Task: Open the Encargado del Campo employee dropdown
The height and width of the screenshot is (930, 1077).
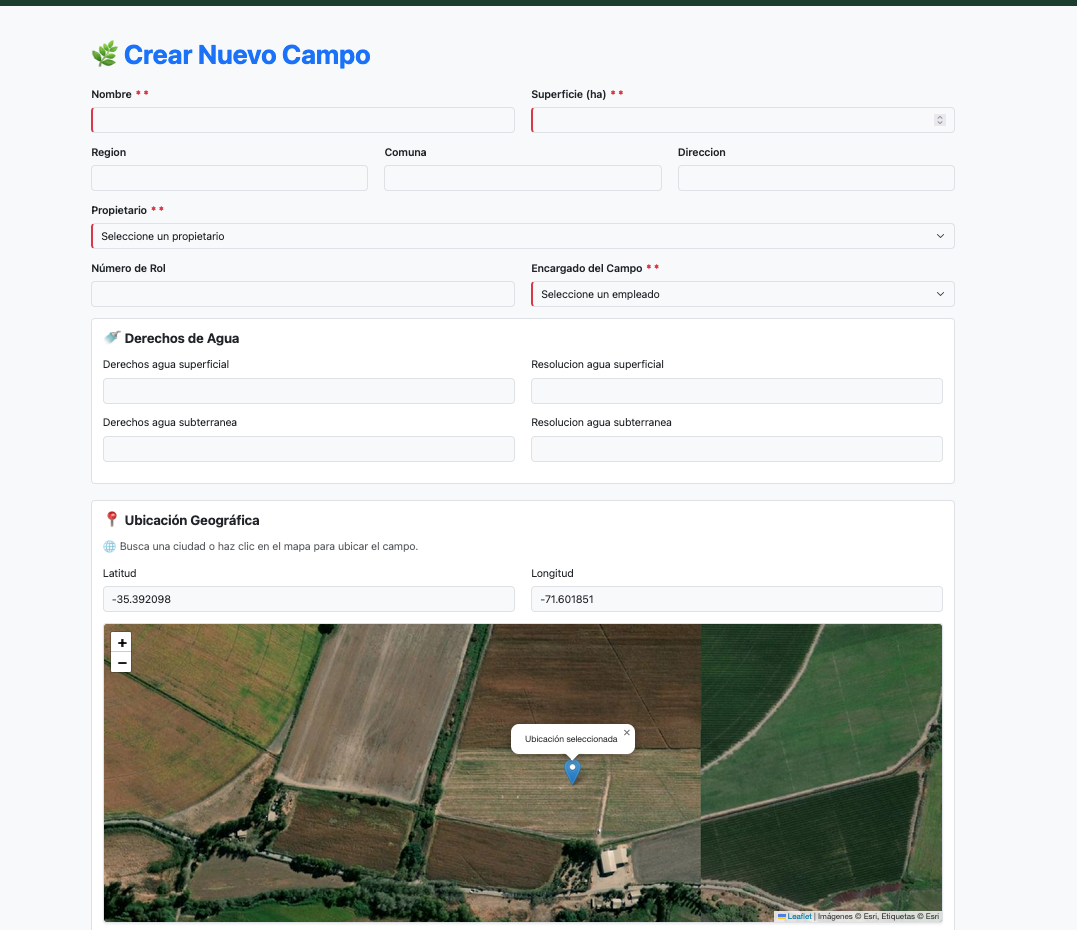Action: point(742,293)
